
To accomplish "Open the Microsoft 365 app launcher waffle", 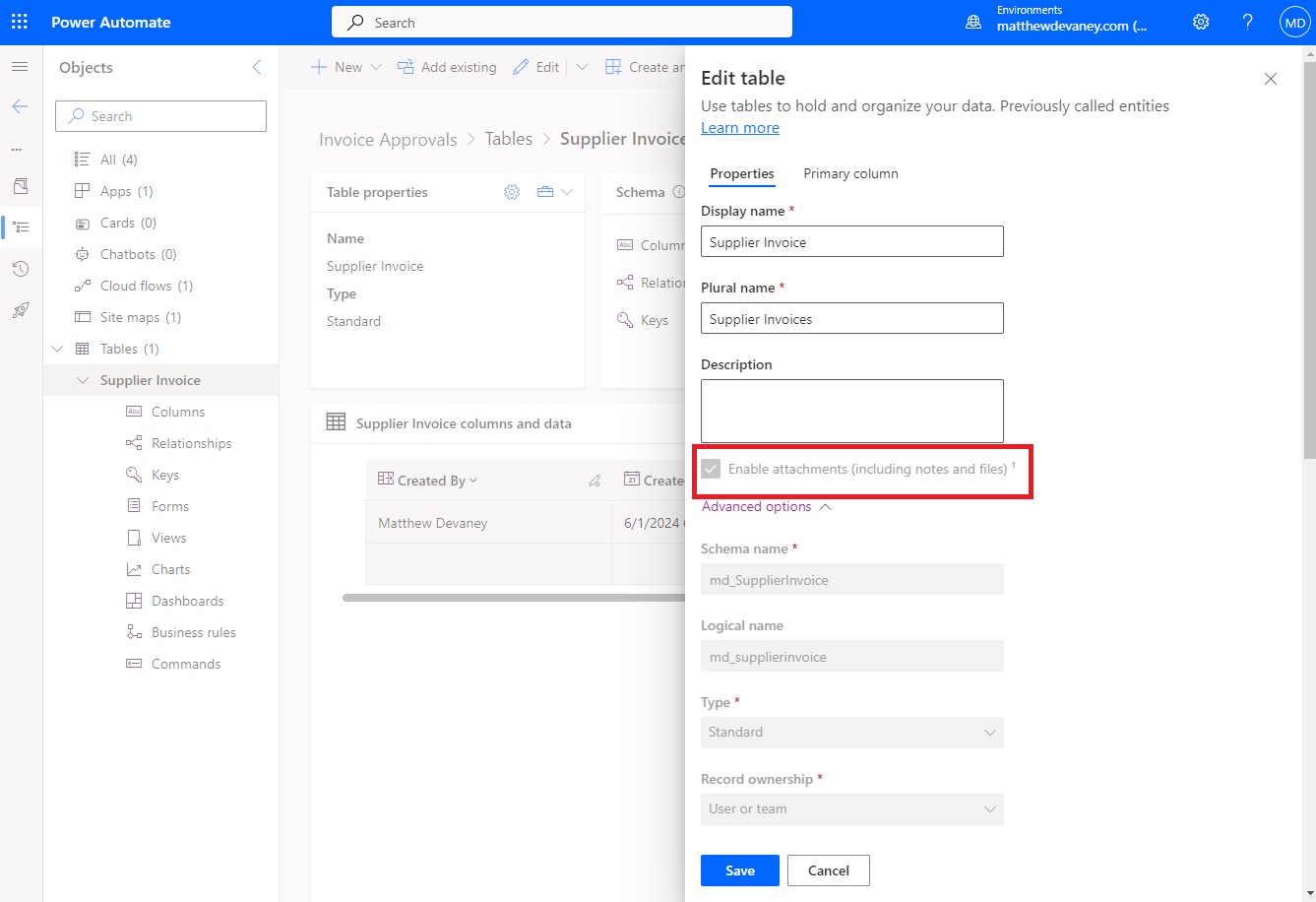I will (x=19, y=21).
